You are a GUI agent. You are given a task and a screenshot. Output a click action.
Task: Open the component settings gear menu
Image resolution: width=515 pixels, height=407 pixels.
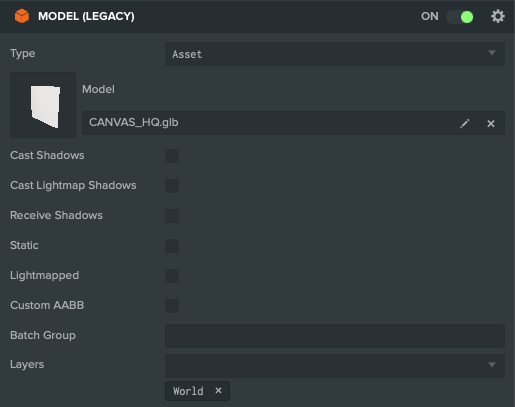(x=498, y=16)
